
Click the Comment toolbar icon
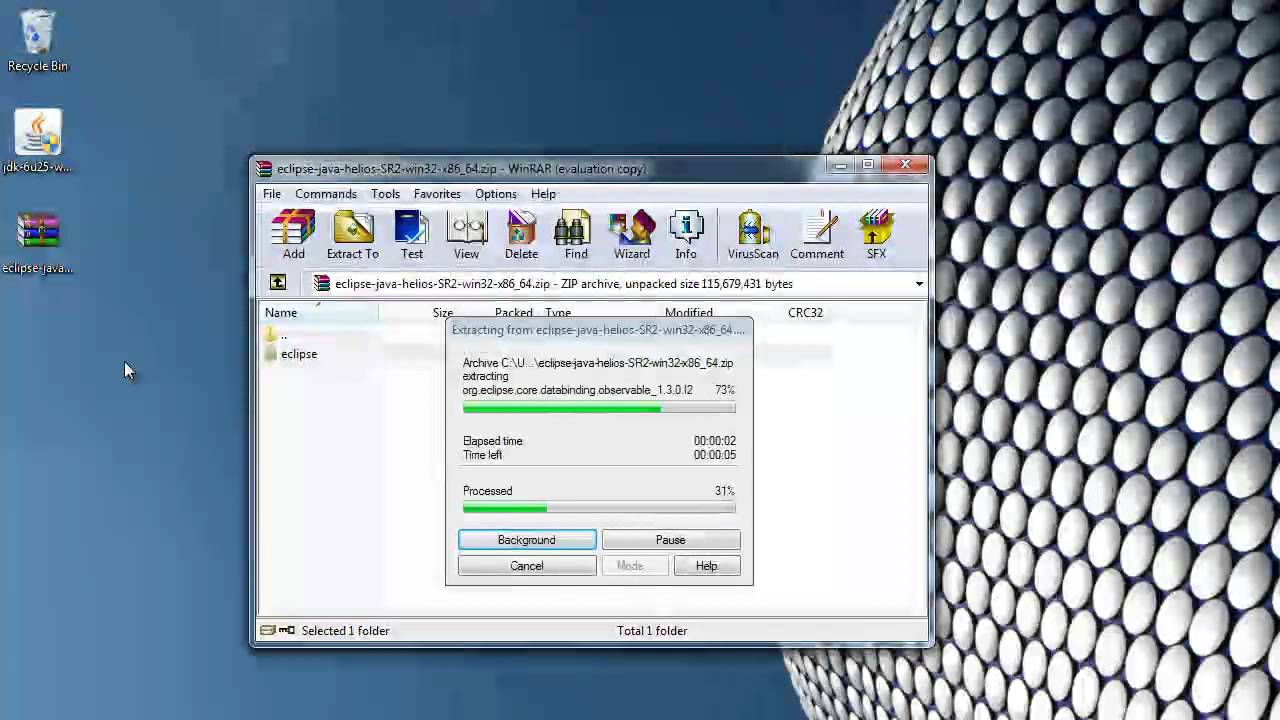817,235
